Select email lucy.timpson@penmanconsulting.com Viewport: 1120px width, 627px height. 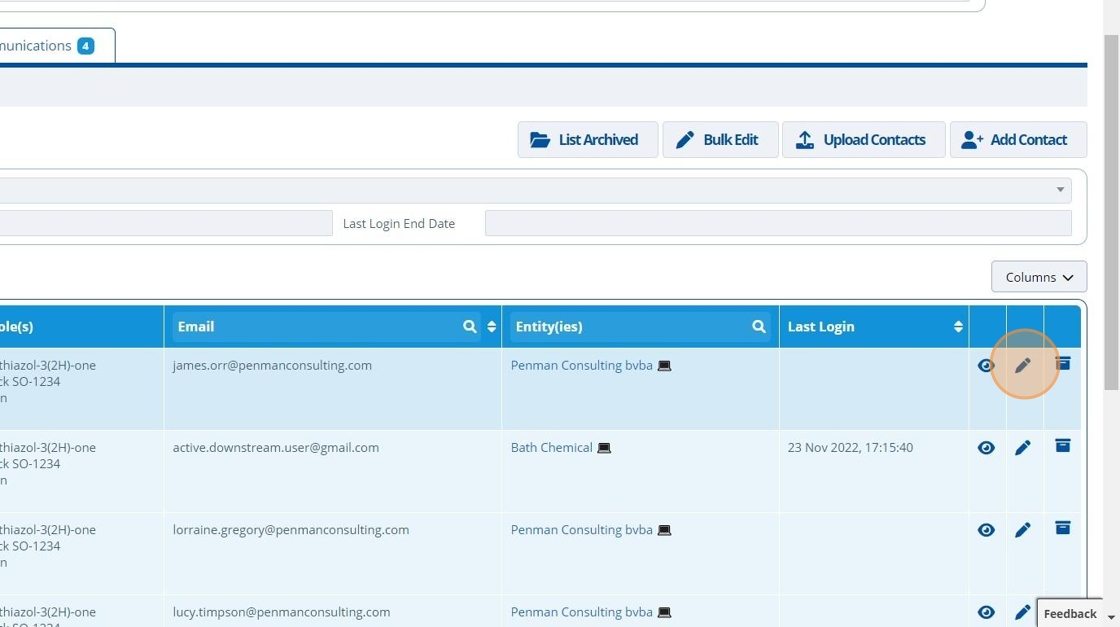point(281,612)
